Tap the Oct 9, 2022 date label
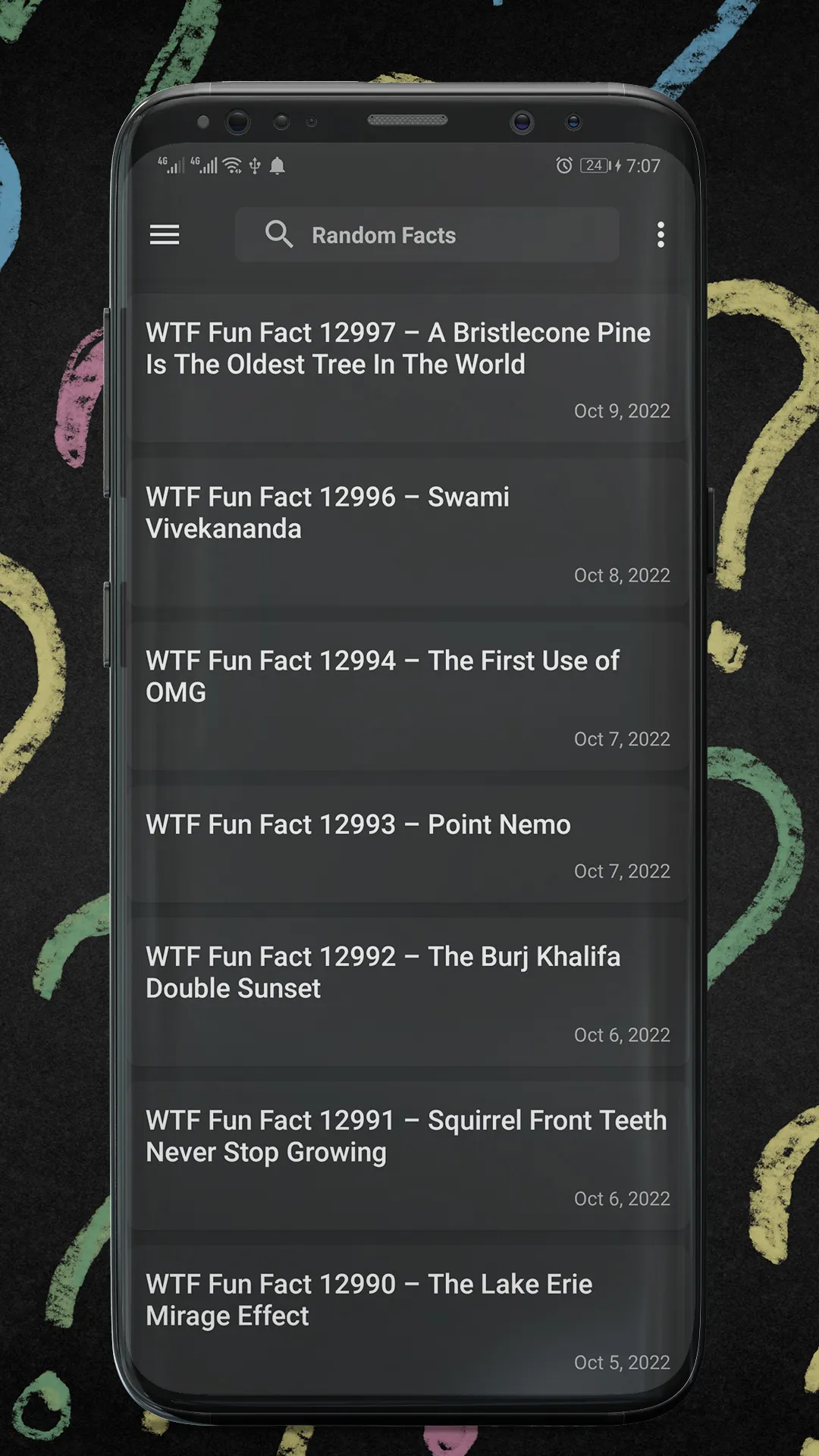The height and width of the screenshot is (1456, 819). coord(622,411)
